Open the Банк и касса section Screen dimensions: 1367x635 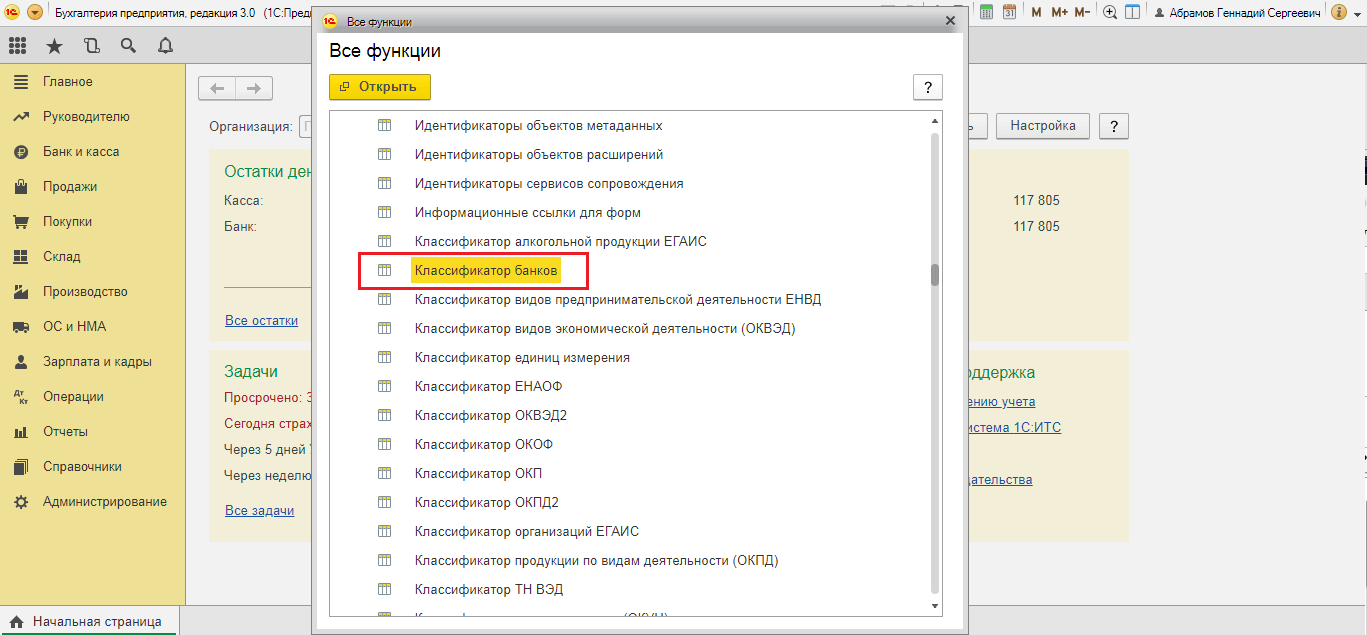coord(80,152)
